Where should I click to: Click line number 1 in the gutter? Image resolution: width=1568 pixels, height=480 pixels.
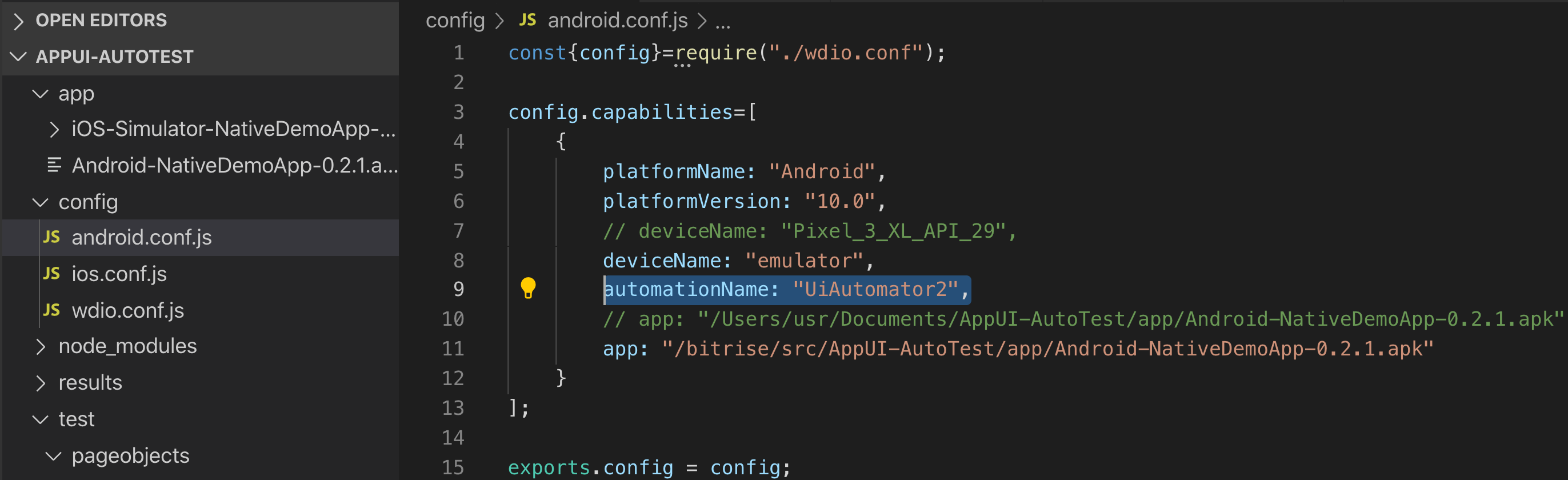pyautogui.click(x=458, y=53)
